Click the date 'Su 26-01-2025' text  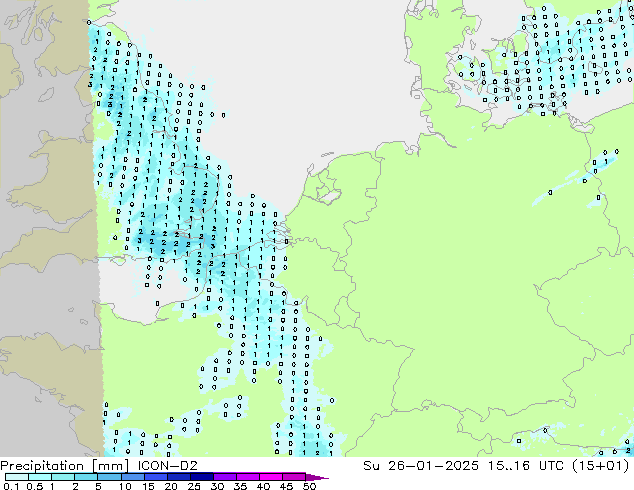point(421,466)
